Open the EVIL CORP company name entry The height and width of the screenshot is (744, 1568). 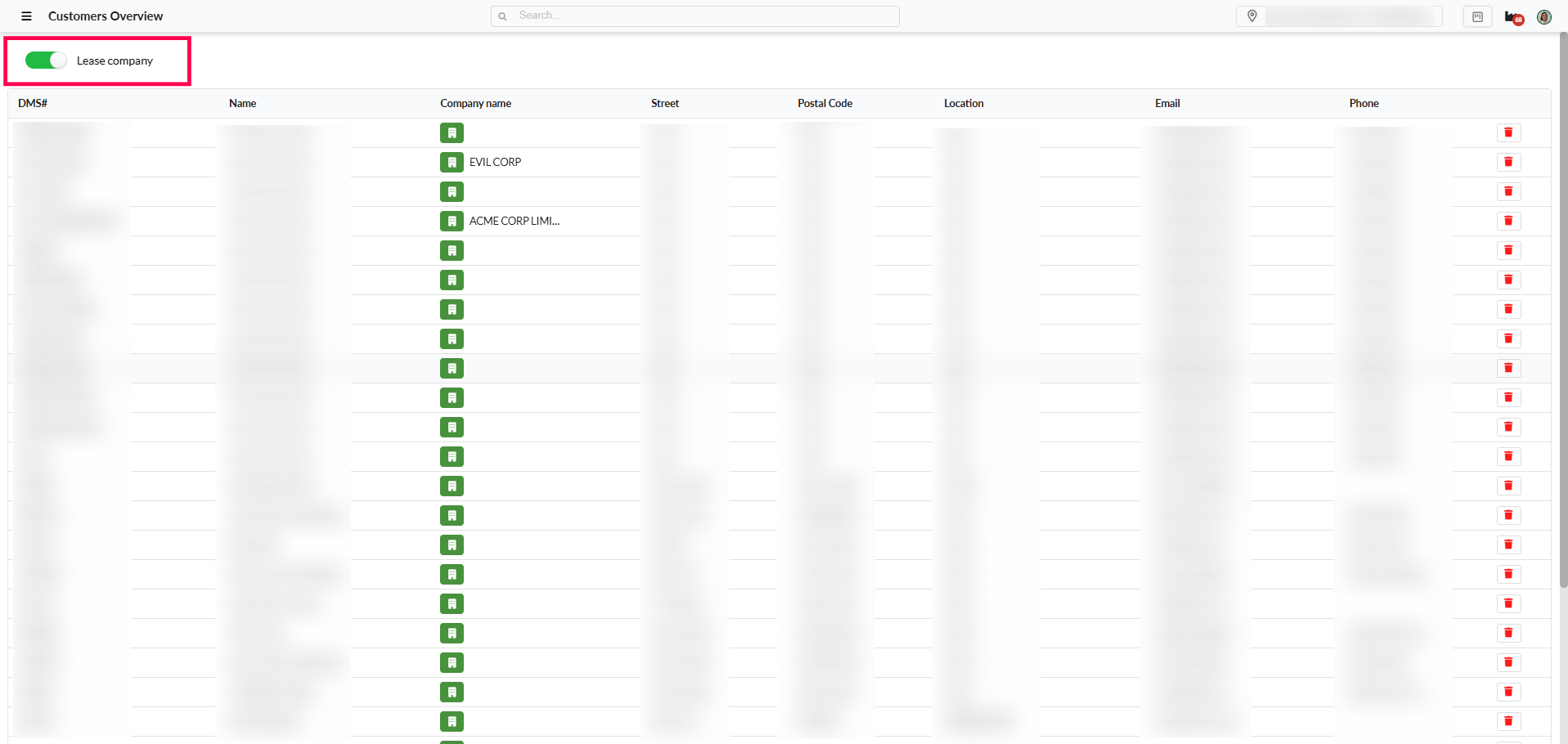tap(495, 162)
